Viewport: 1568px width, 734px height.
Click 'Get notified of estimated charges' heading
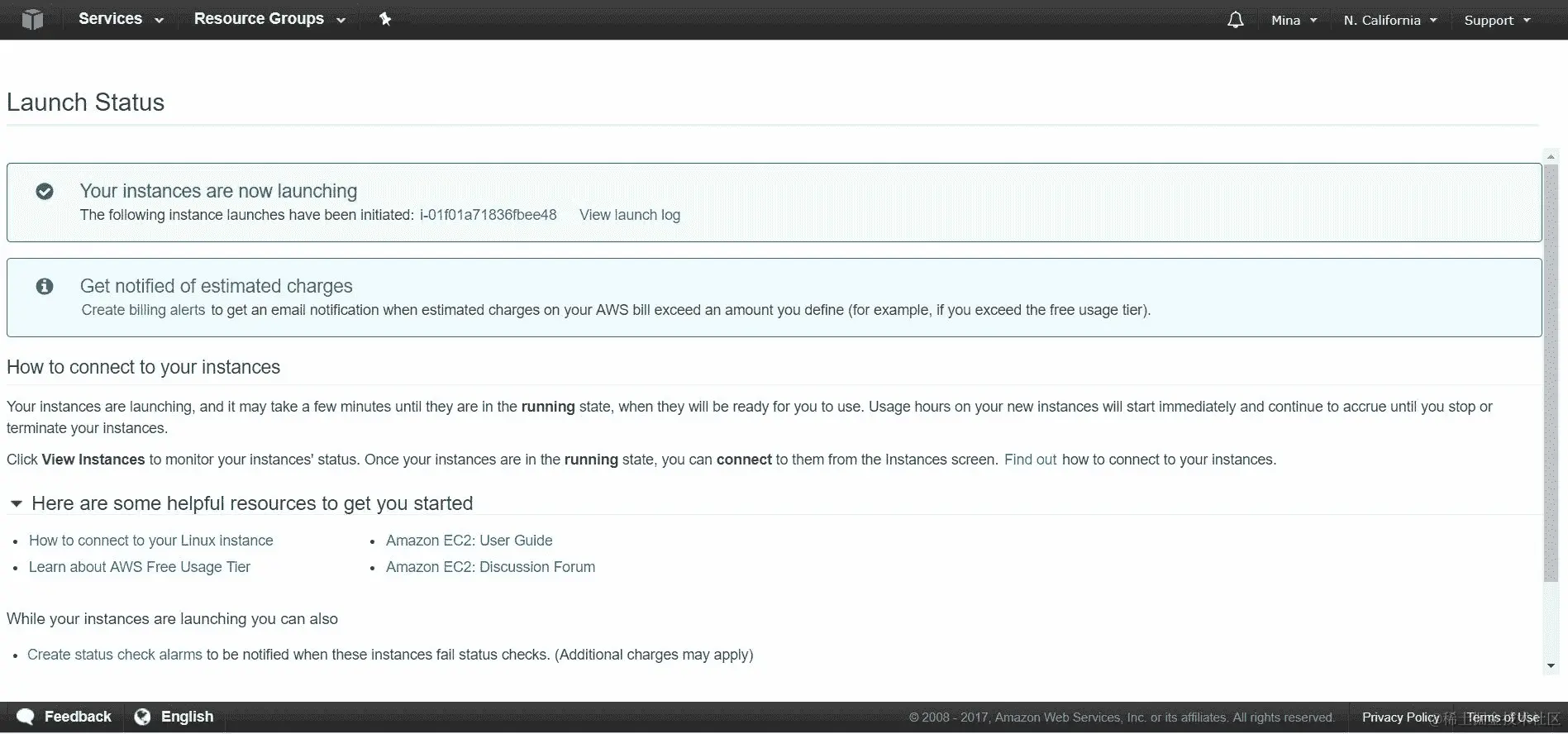(x=217, y=286)
